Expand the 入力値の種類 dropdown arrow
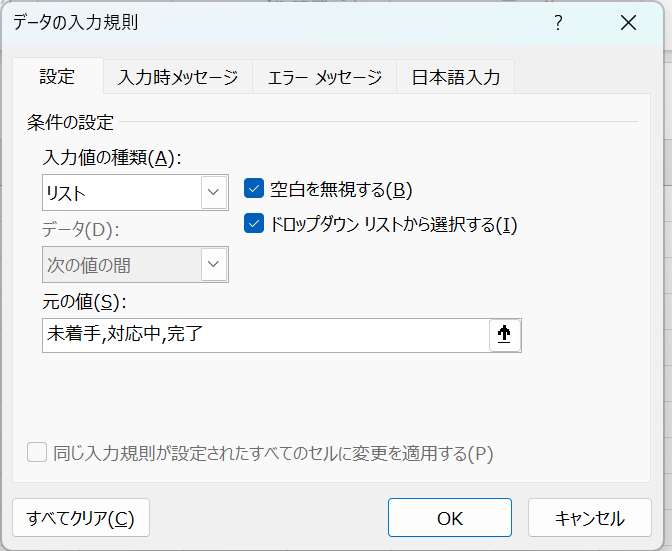 213,192
